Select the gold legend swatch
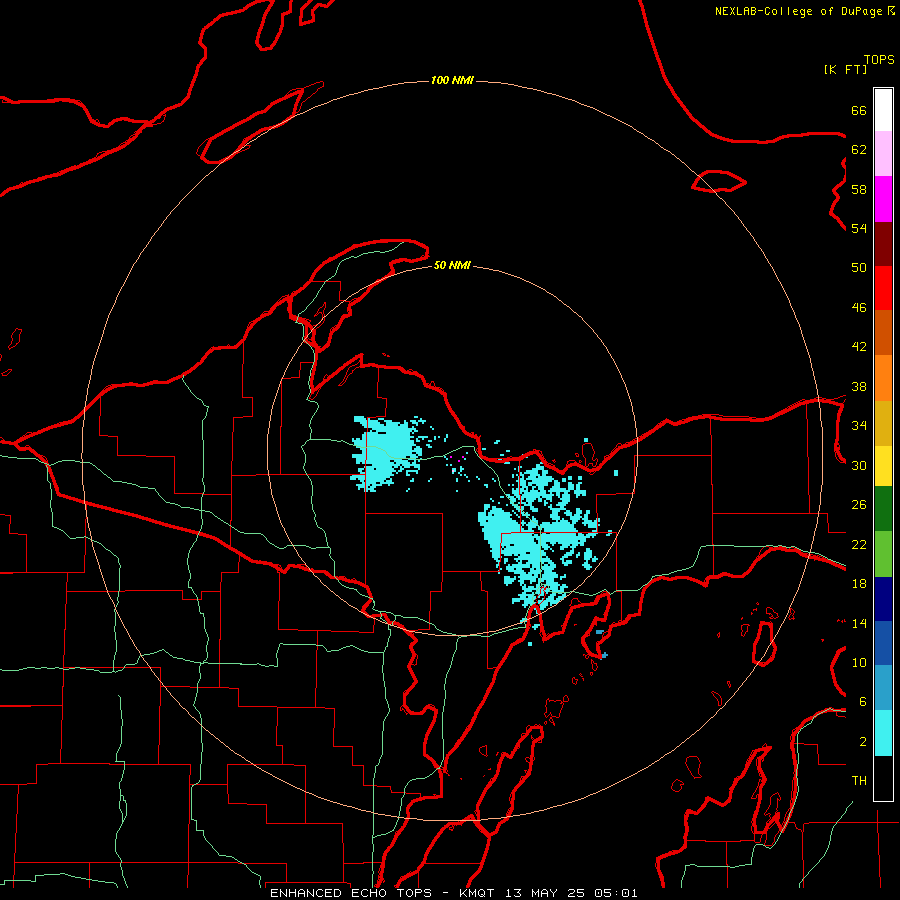Screen dimensions: 900x900 pyautogui.click(x=883, y=424)
